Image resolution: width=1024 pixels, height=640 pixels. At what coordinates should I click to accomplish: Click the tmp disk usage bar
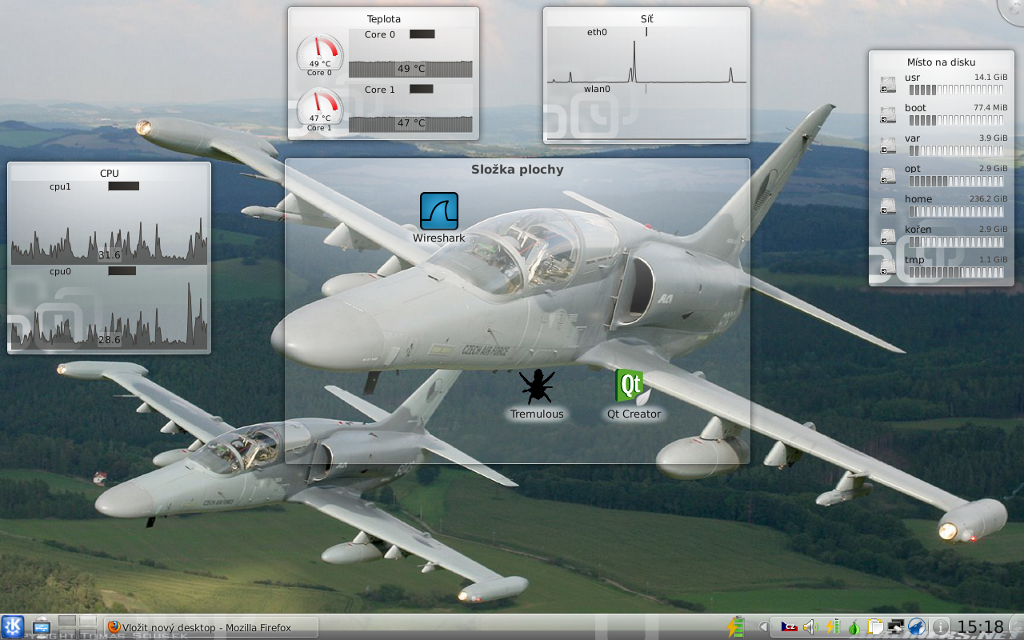pyautogui.click(x=956, y=272)
